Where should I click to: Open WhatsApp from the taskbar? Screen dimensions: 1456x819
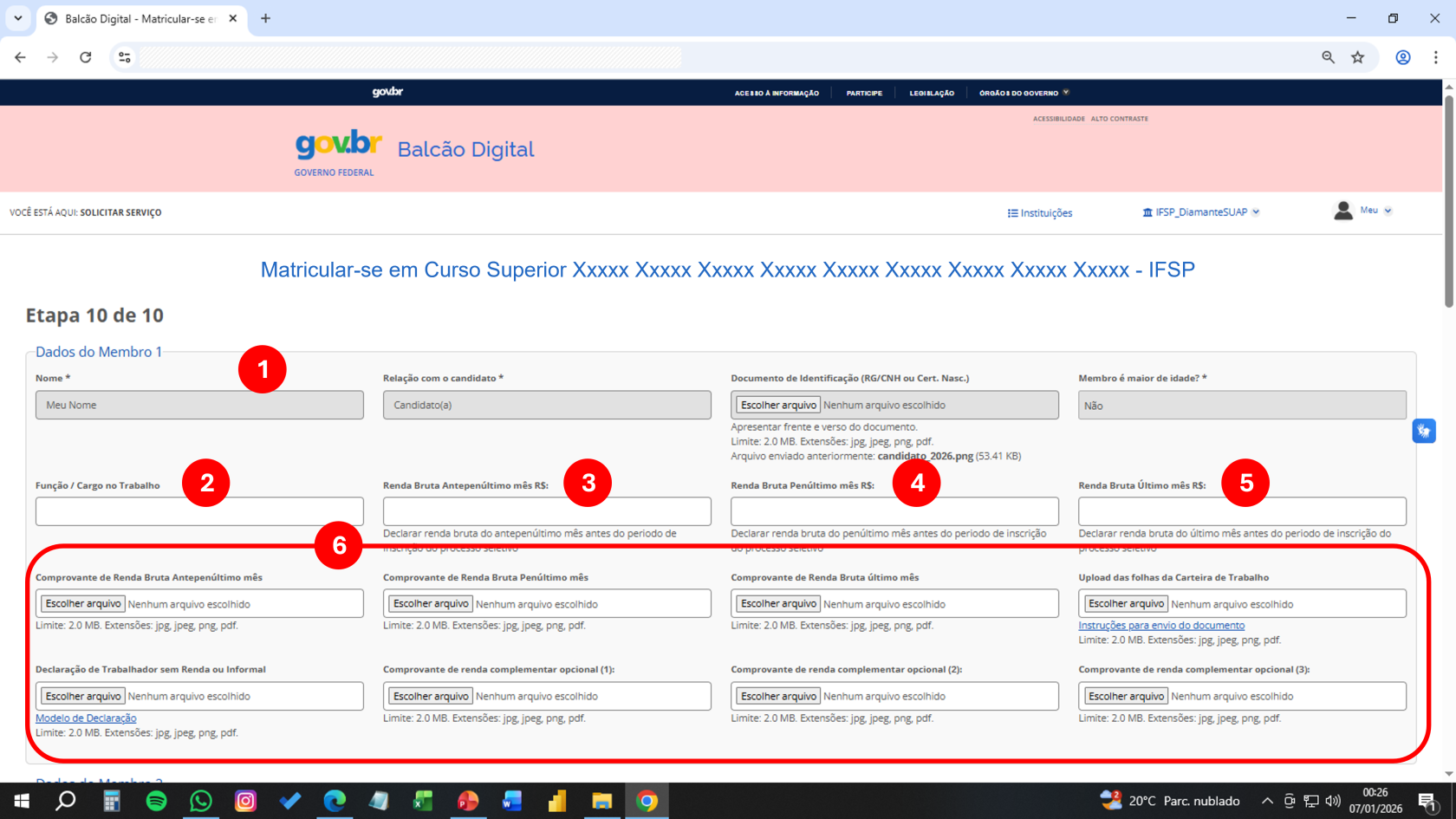coord(201,801)
